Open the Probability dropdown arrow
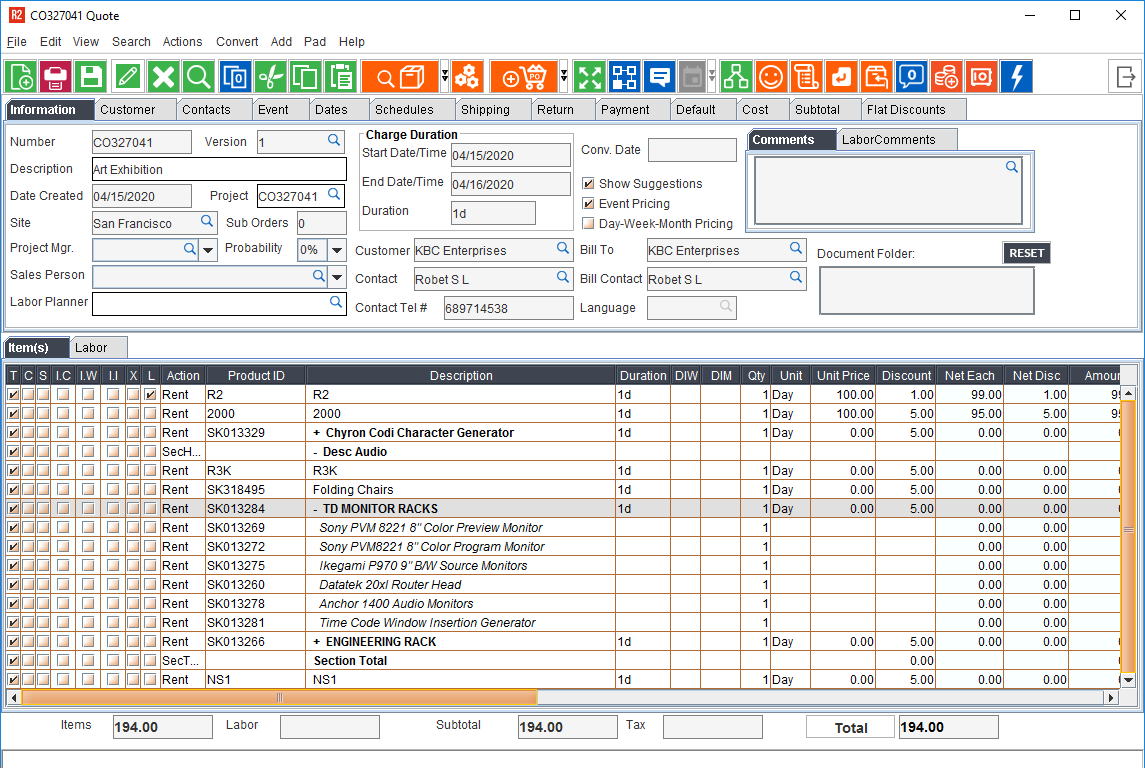1145x768 pixels. coord(338,250)
